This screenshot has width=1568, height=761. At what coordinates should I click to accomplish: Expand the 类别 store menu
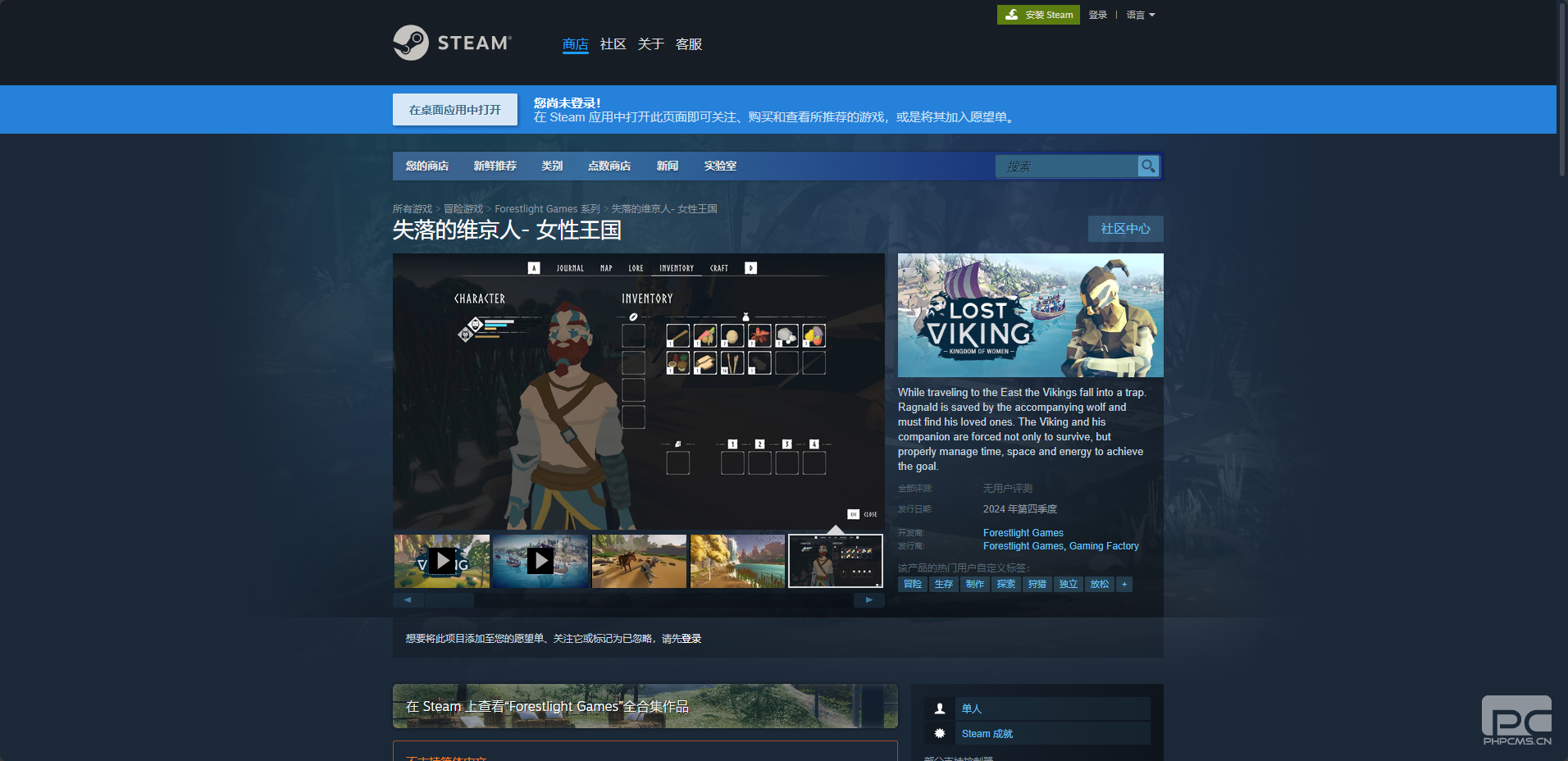click(x=552, y=166)
